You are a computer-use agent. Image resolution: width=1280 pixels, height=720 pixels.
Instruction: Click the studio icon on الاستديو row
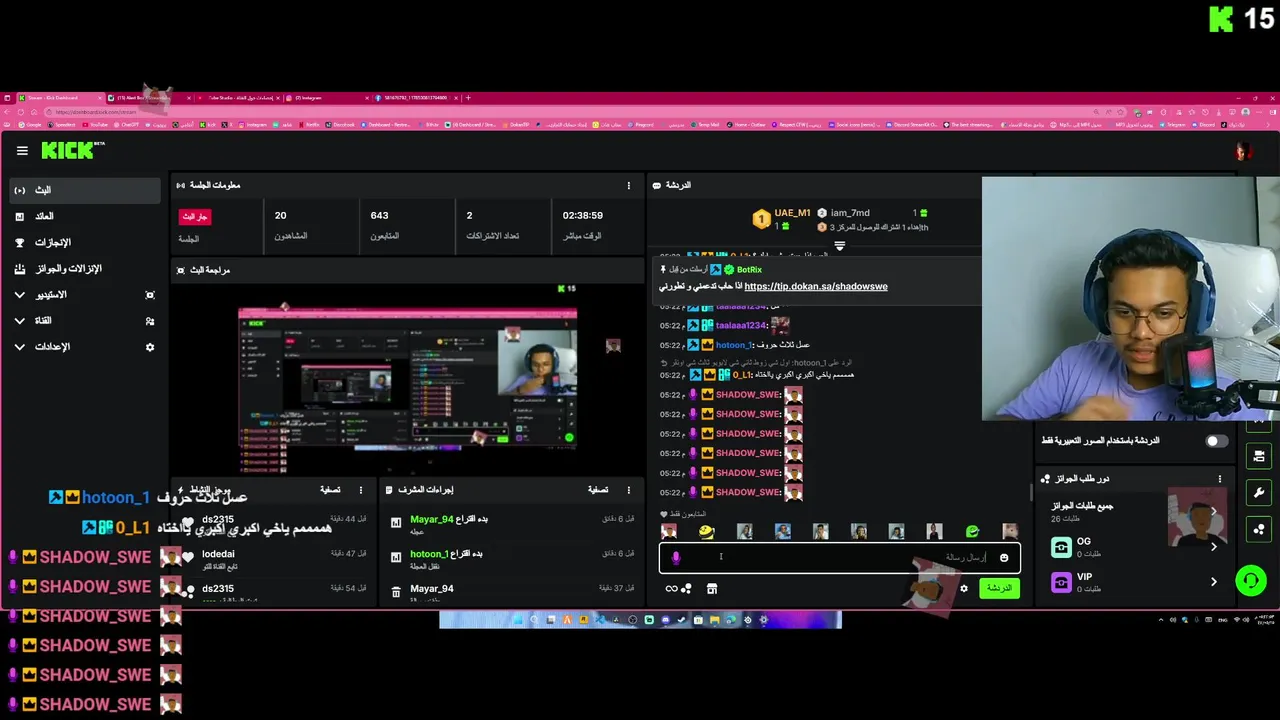150,295
